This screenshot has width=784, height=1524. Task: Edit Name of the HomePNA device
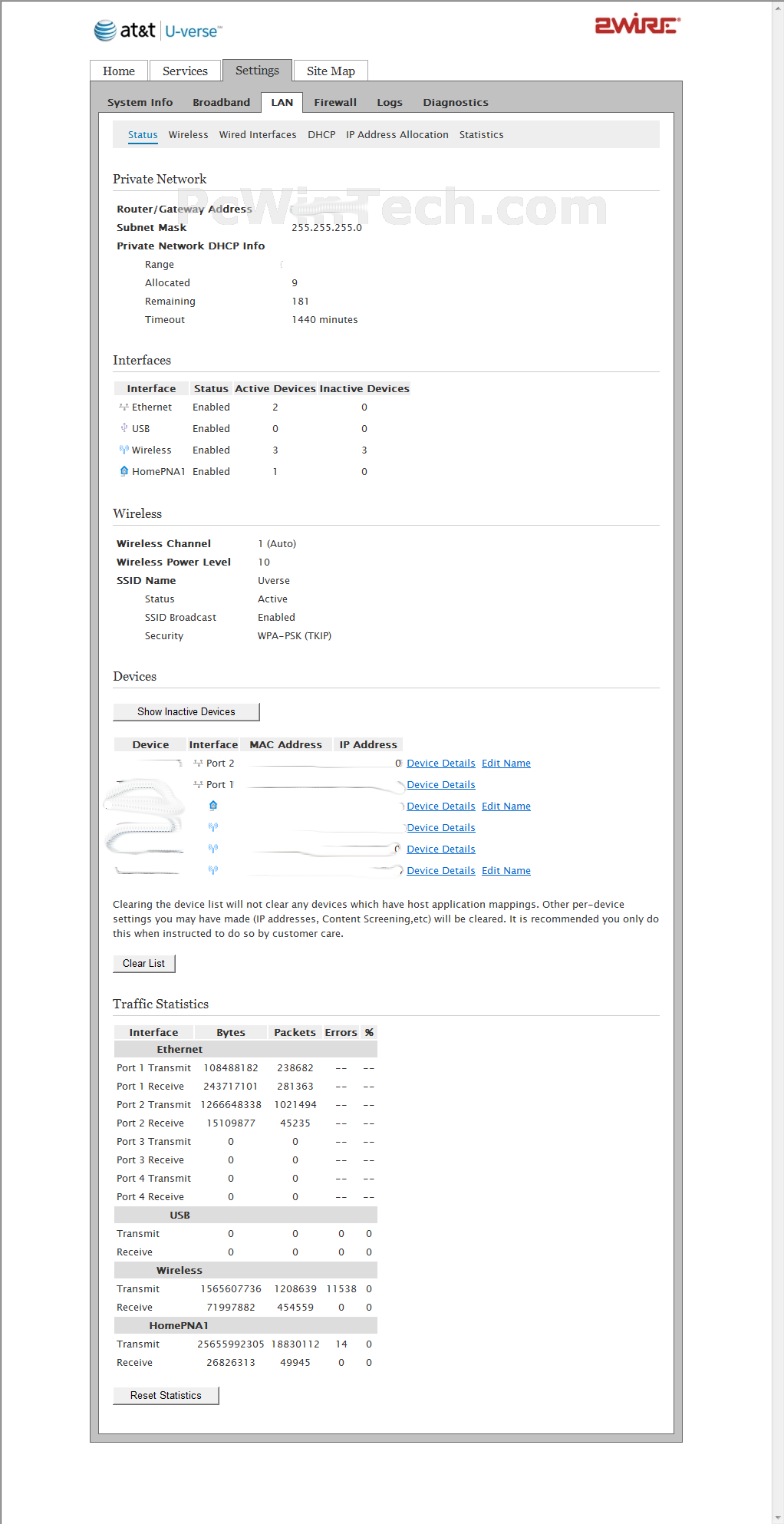tap(506, 807)
